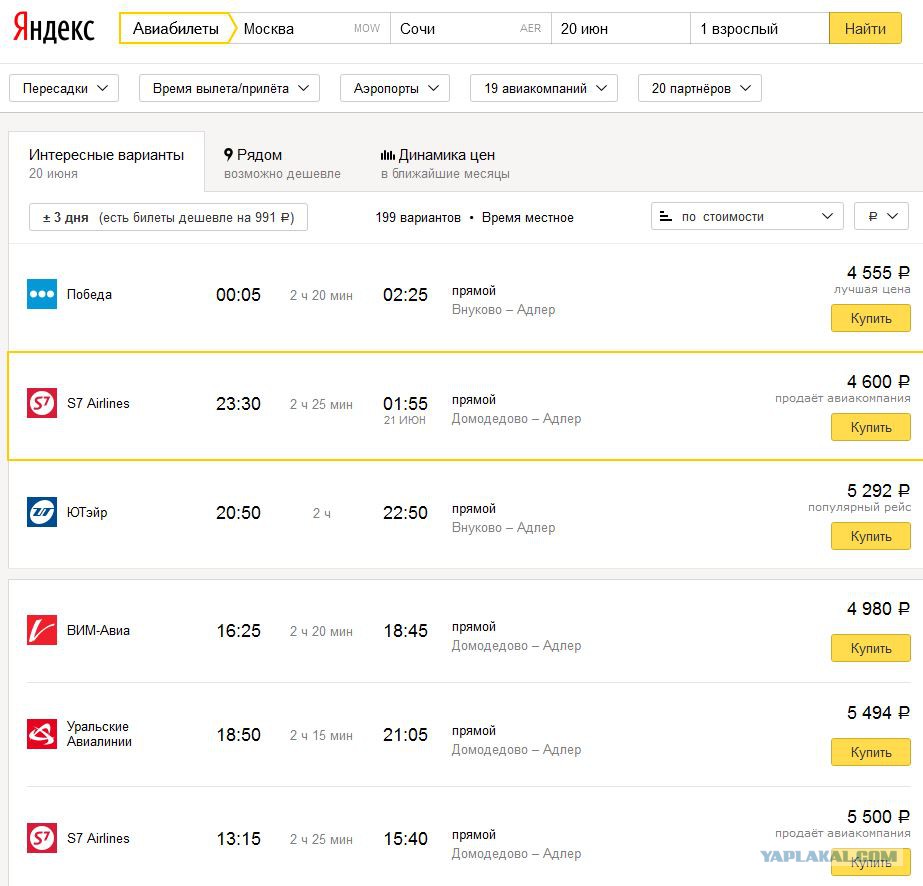Image resolution: width=923 pixels, height=886 pixels.
Task: Click the ± 3 дня cheaper tickets button
Action: point(168,217)
